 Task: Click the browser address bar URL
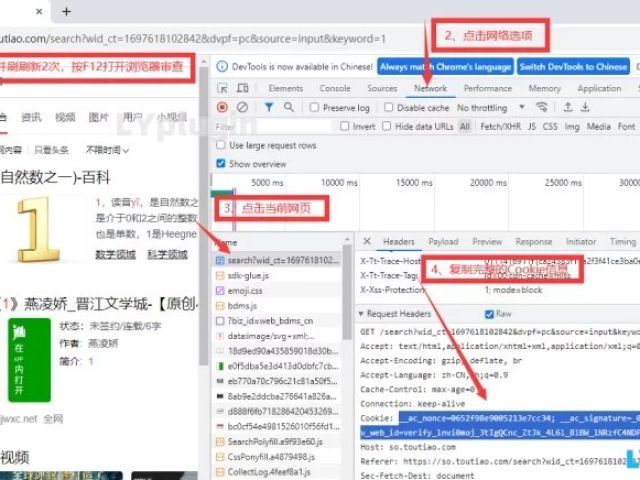(x=193, y=39)
